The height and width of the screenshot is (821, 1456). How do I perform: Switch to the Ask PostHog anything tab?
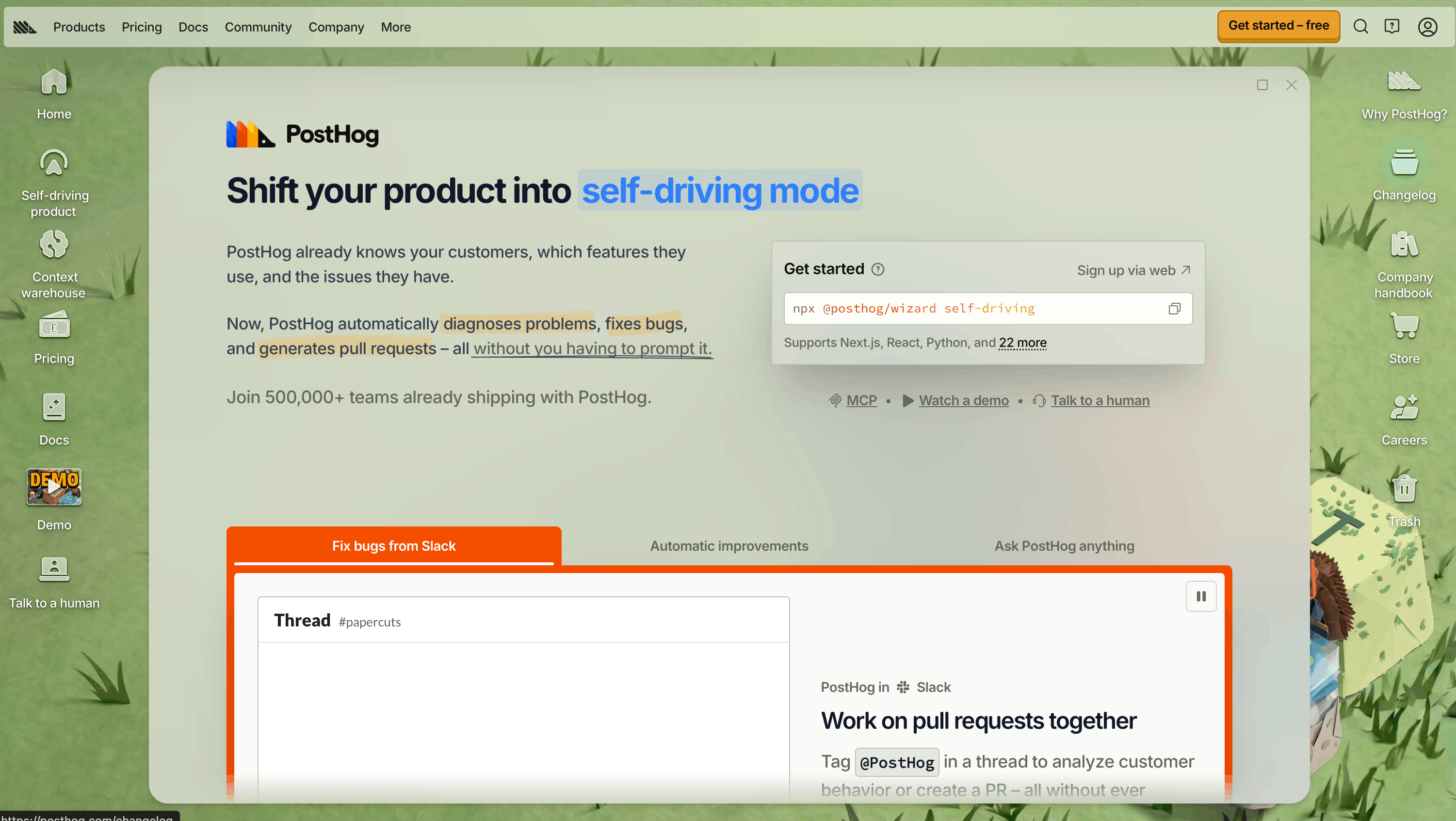(x=1064, y=546)
